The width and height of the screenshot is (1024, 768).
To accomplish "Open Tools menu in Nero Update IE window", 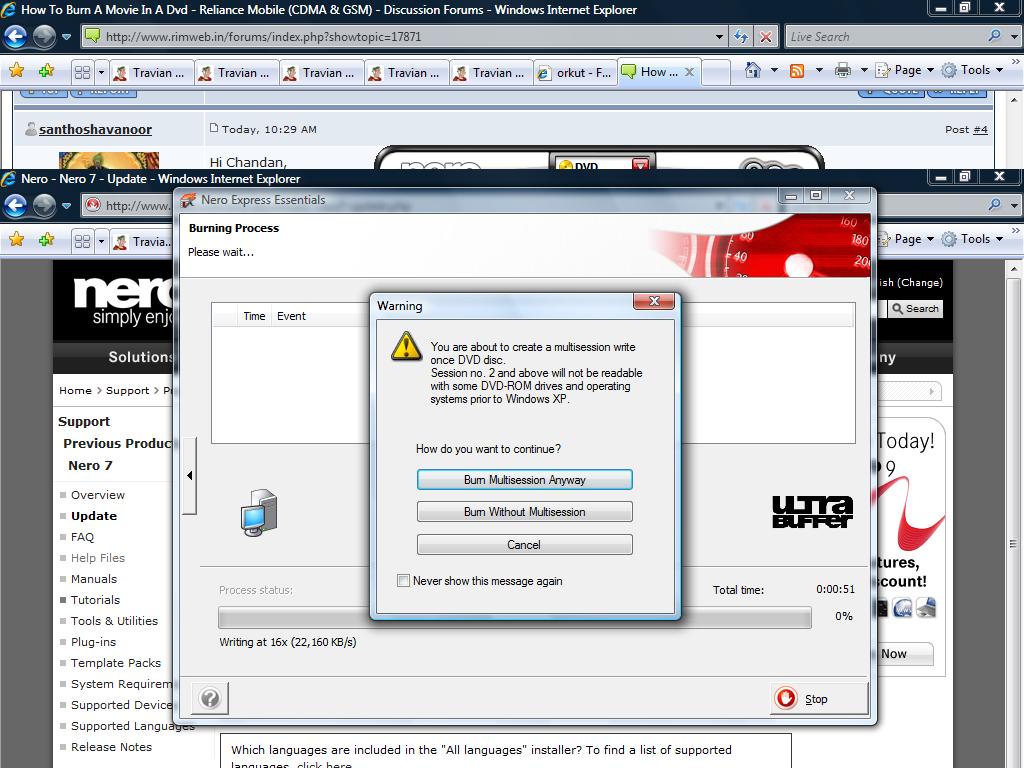I will tap(972, 239).
